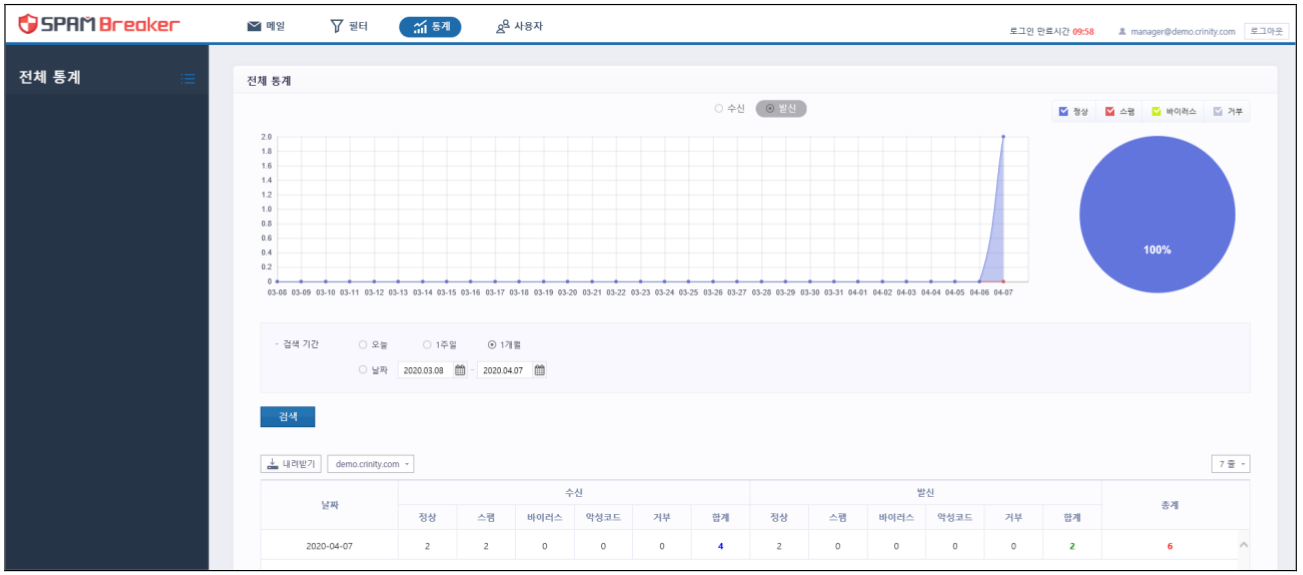
Task: Open the 사용자 (User) menu
Action: click(519, 26)
